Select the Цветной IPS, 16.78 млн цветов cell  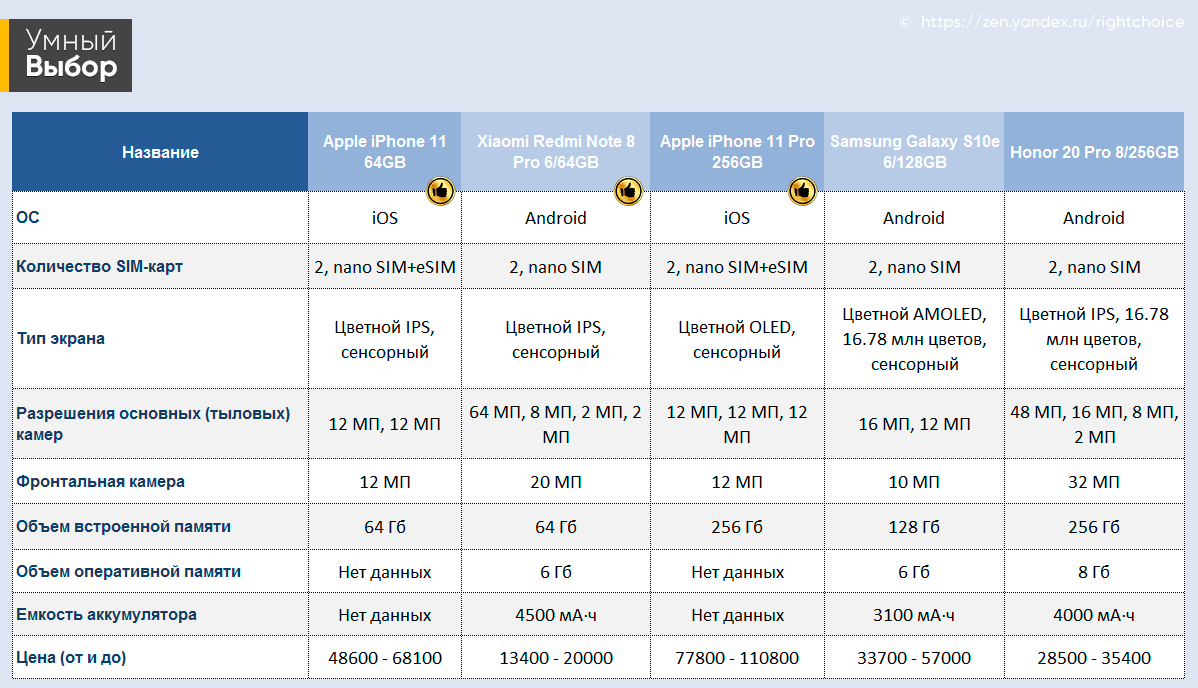click(1094, 339)
